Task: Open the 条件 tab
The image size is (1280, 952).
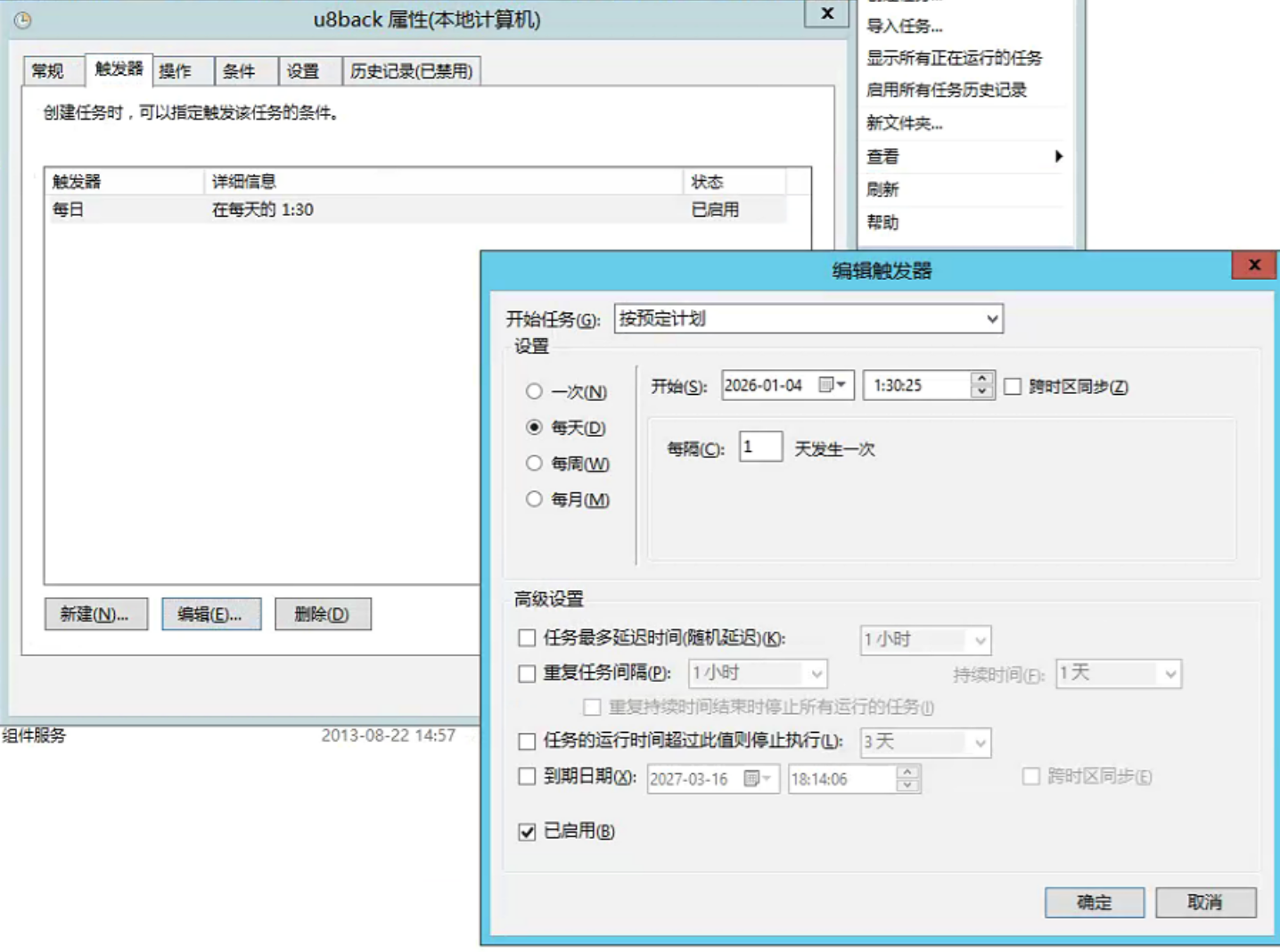Action: coord(239,71)
